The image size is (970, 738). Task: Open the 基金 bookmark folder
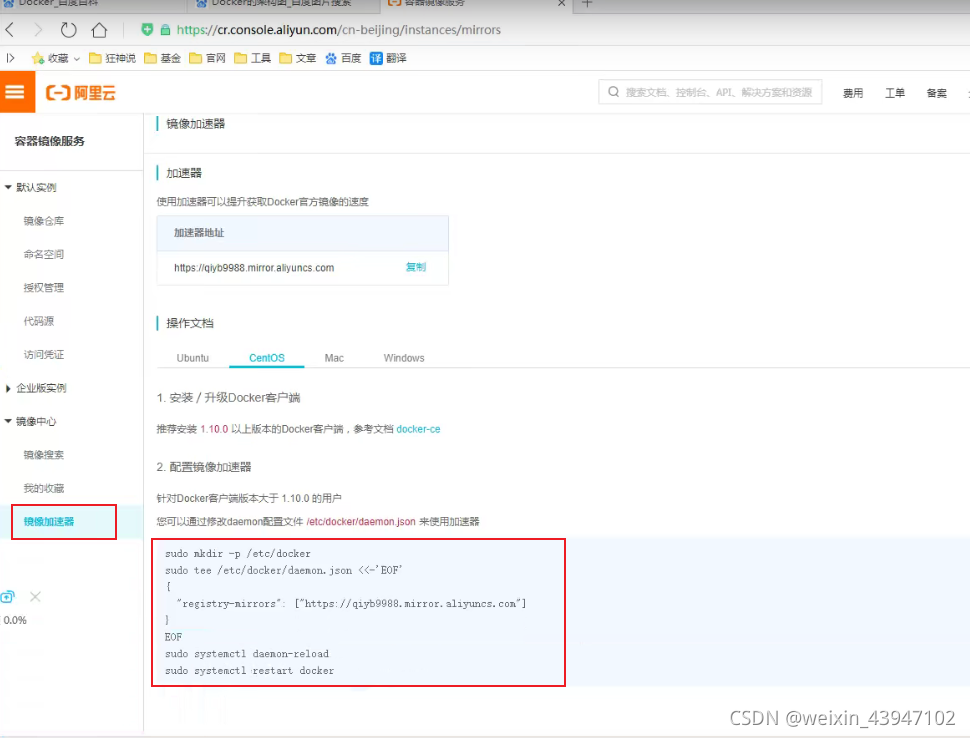pyautogui.click(x=162, y=58)
